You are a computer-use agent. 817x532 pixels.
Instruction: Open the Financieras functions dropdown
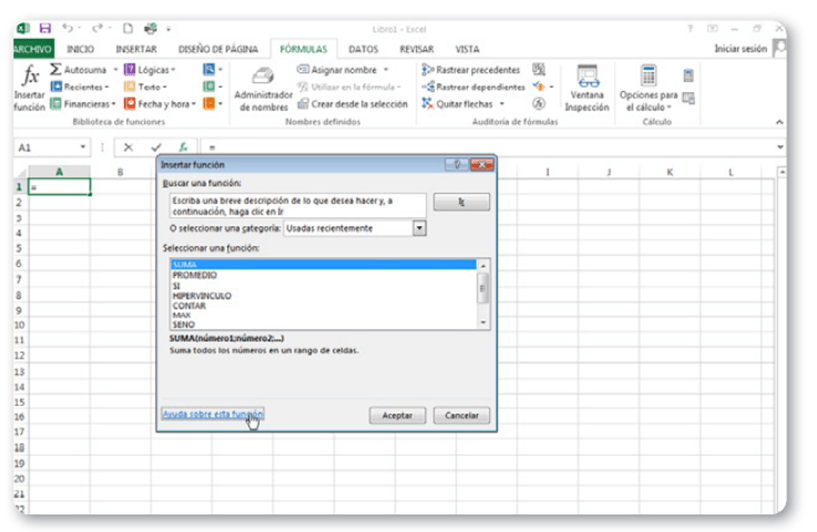tap(112, 103)
